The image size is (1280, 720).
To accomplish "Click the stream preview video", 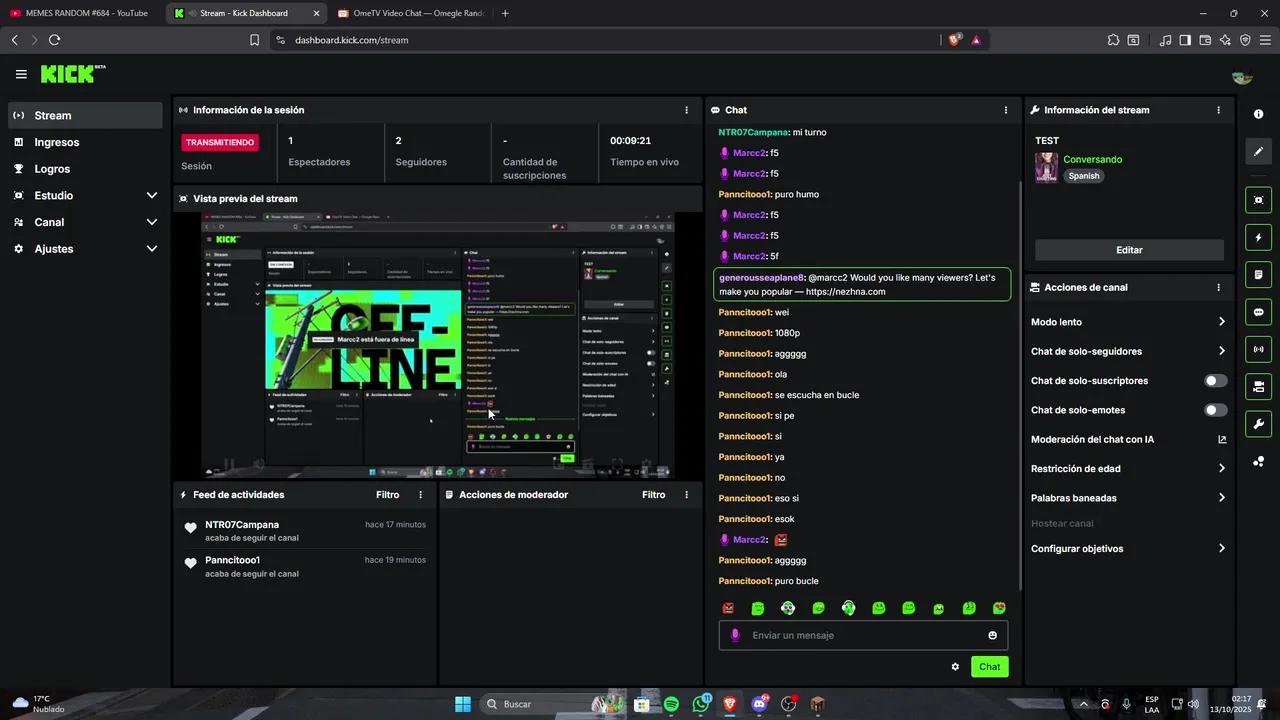I will click(x=438, y=345).
